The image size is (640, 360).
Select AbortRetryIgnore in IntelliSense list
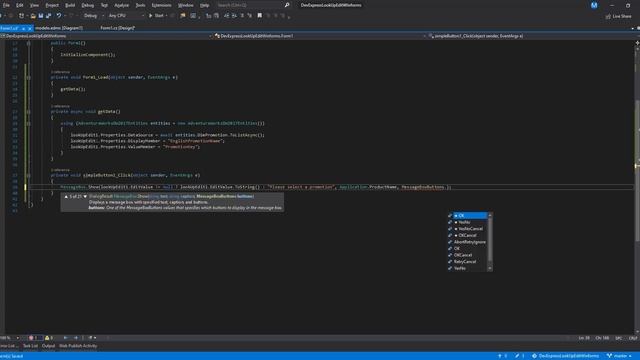click(x=468, y=242)
